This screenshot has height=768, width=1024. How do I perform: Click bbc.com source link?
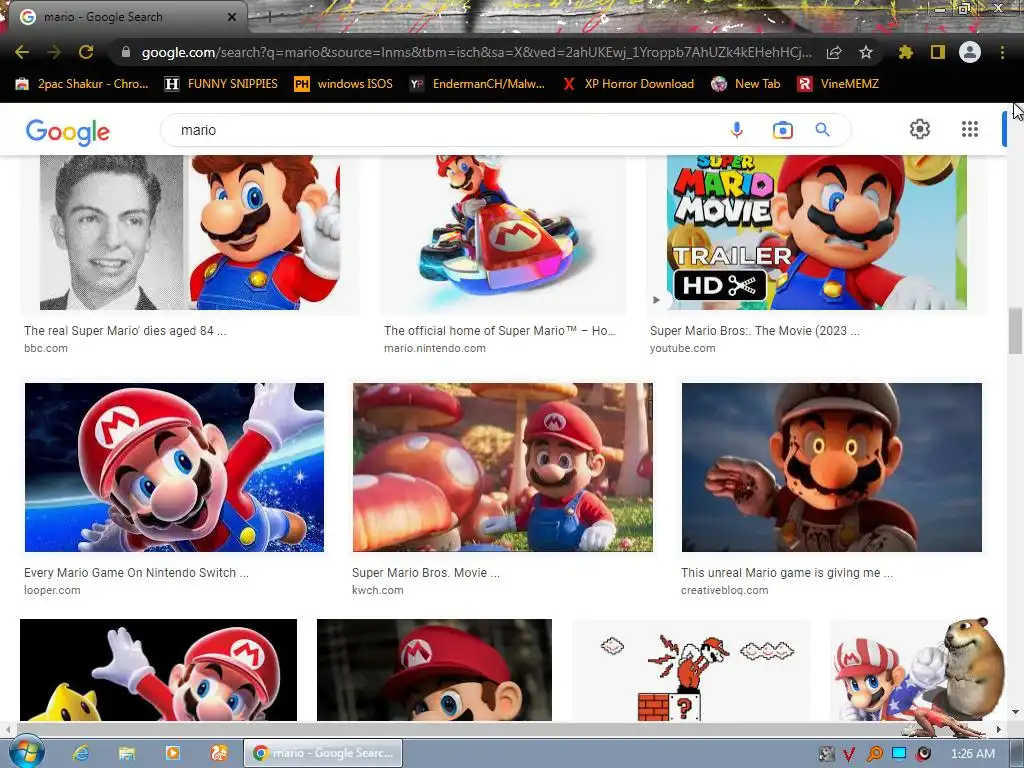click(x=46, y=348)
